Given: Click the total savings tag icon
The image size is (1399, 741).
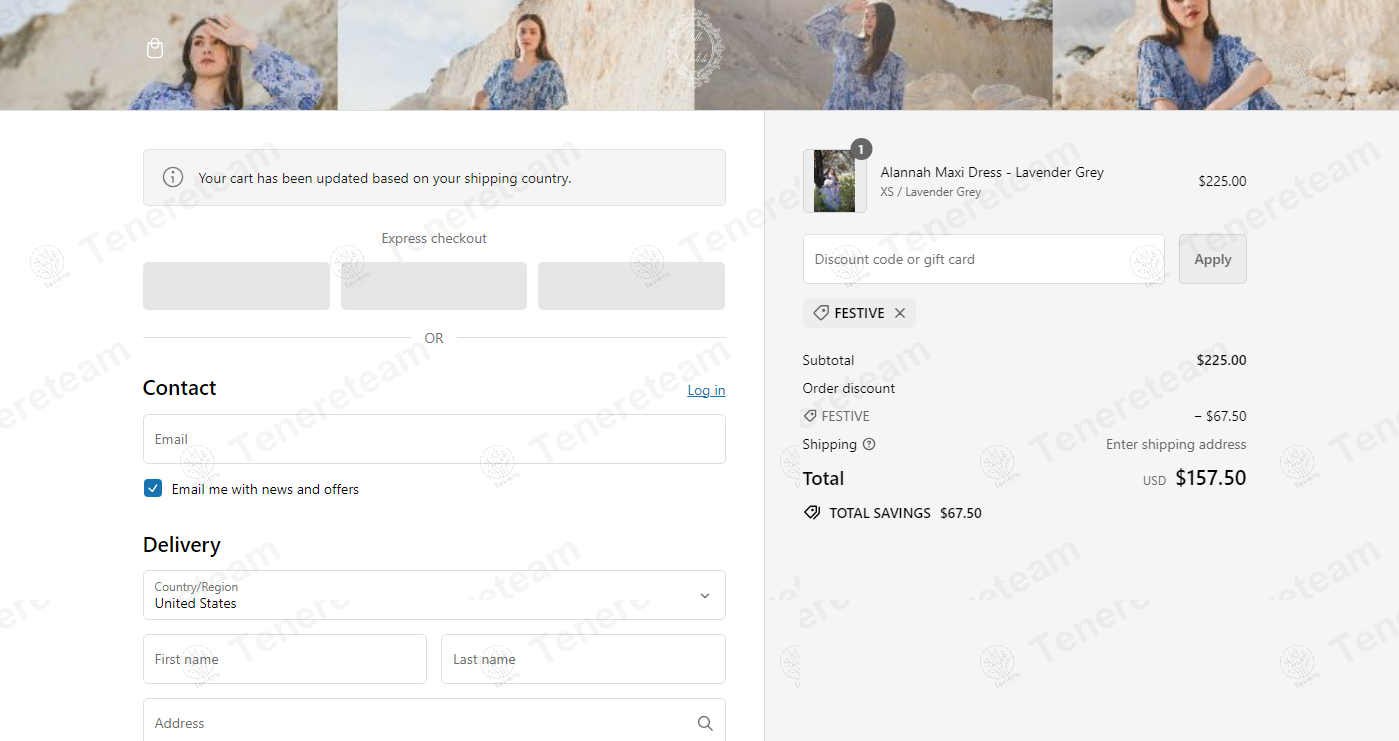Looking at the screenshot, I should [x=812, y=513].
